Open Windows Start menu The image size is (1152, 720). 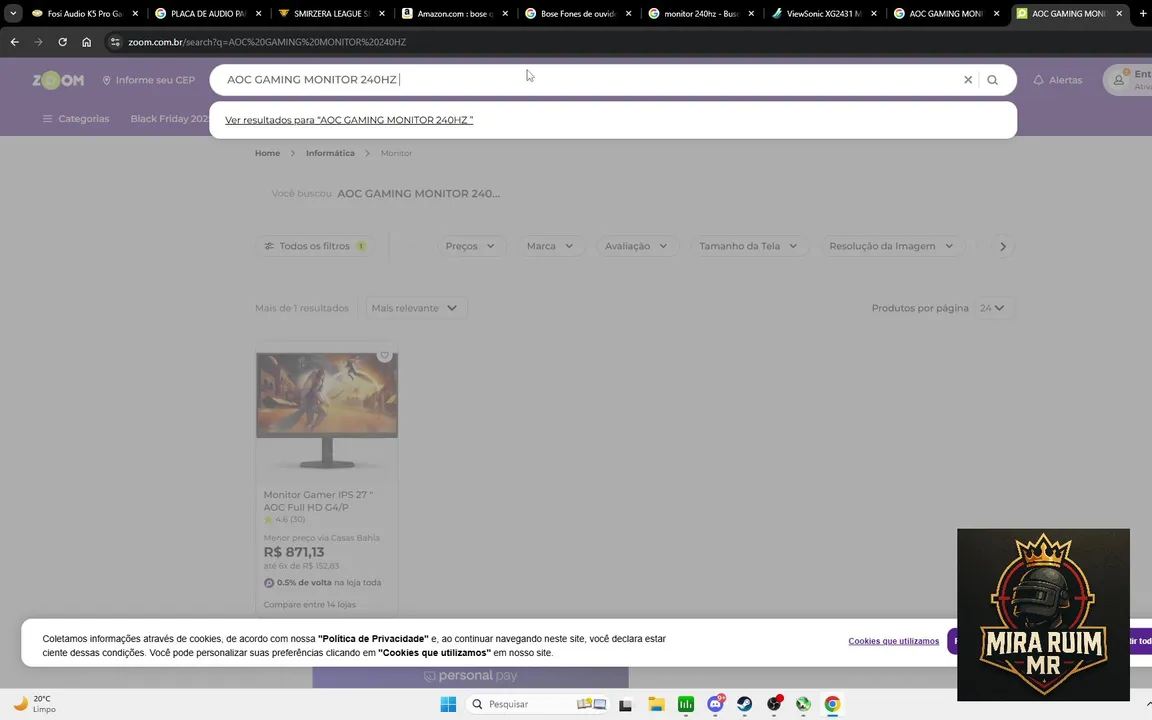[448, 704]
